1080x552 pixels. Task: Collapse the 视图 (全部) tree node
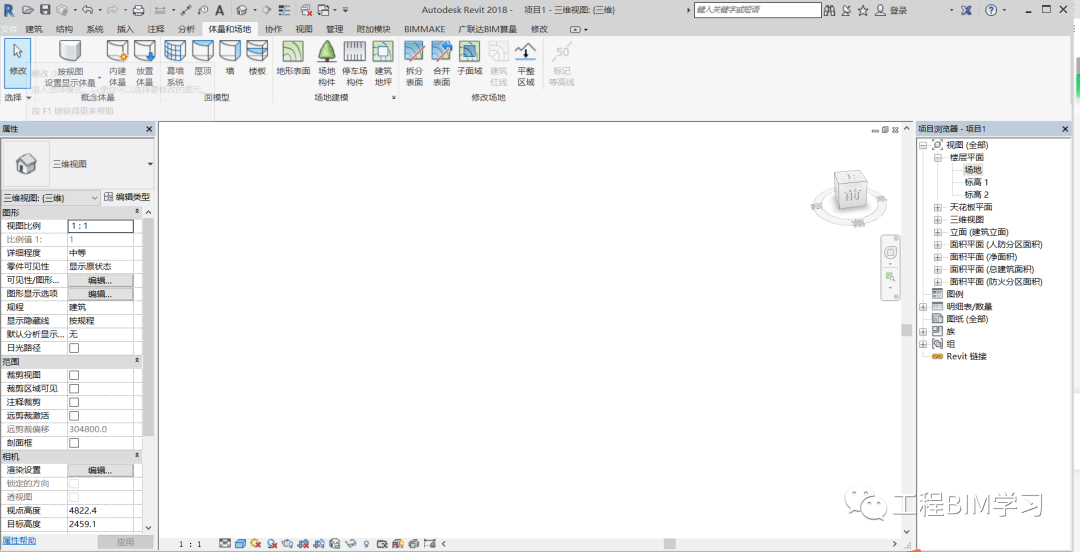tap(923, 145)
